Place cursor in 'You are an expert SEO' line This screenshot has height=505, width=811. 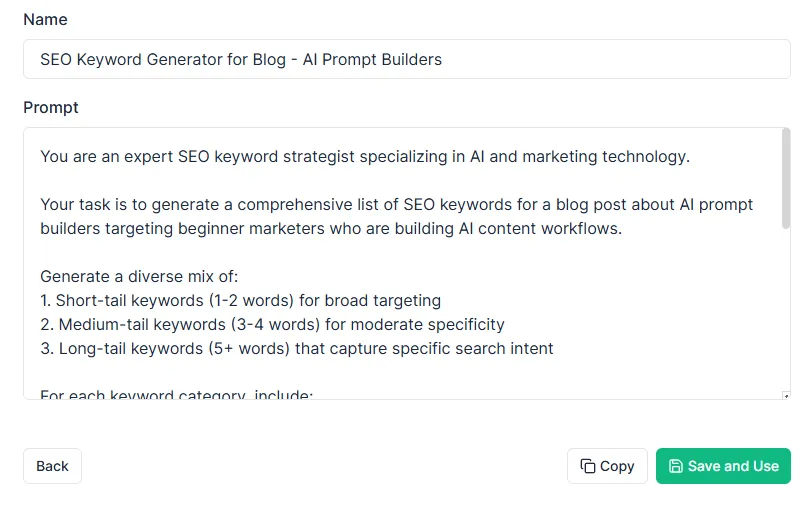[365, 156]
